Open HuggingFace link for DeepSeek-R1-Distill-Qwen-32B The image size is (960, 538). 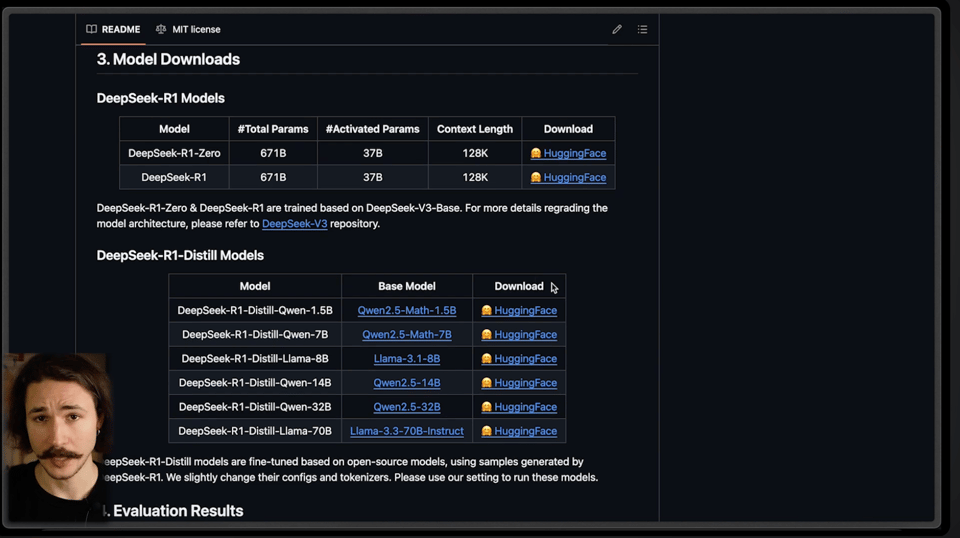click(519, 407)
